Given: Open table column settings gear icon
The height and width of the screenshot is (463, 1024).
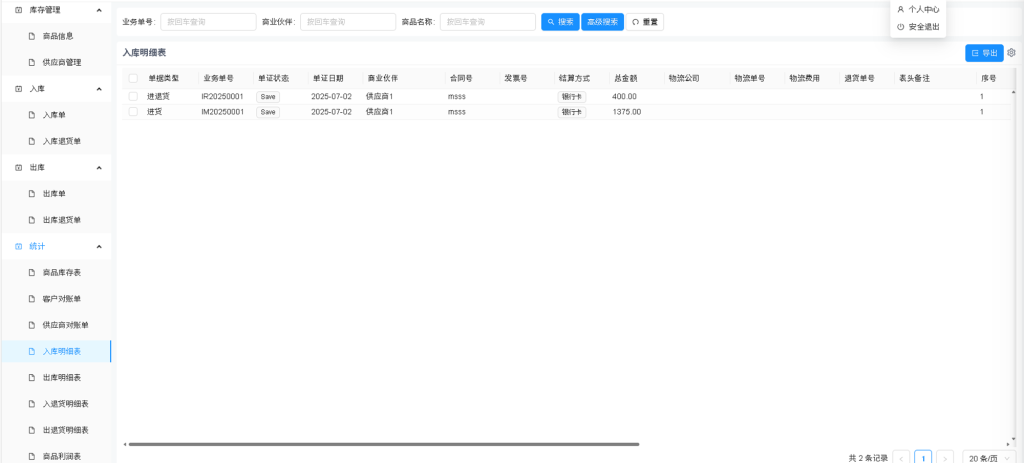Looking at the screenshot, I should [1011, 53].
